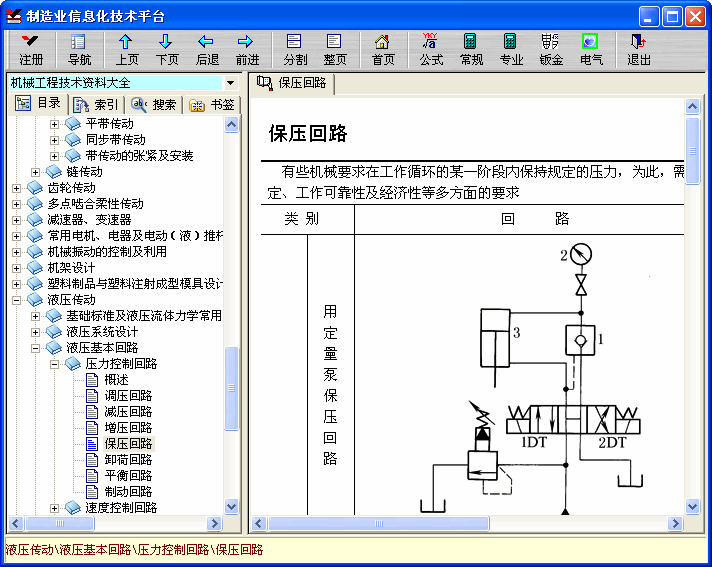Switch to the 搜索 search tab
This screenshot has height=567, width=712.
[155, 105]
